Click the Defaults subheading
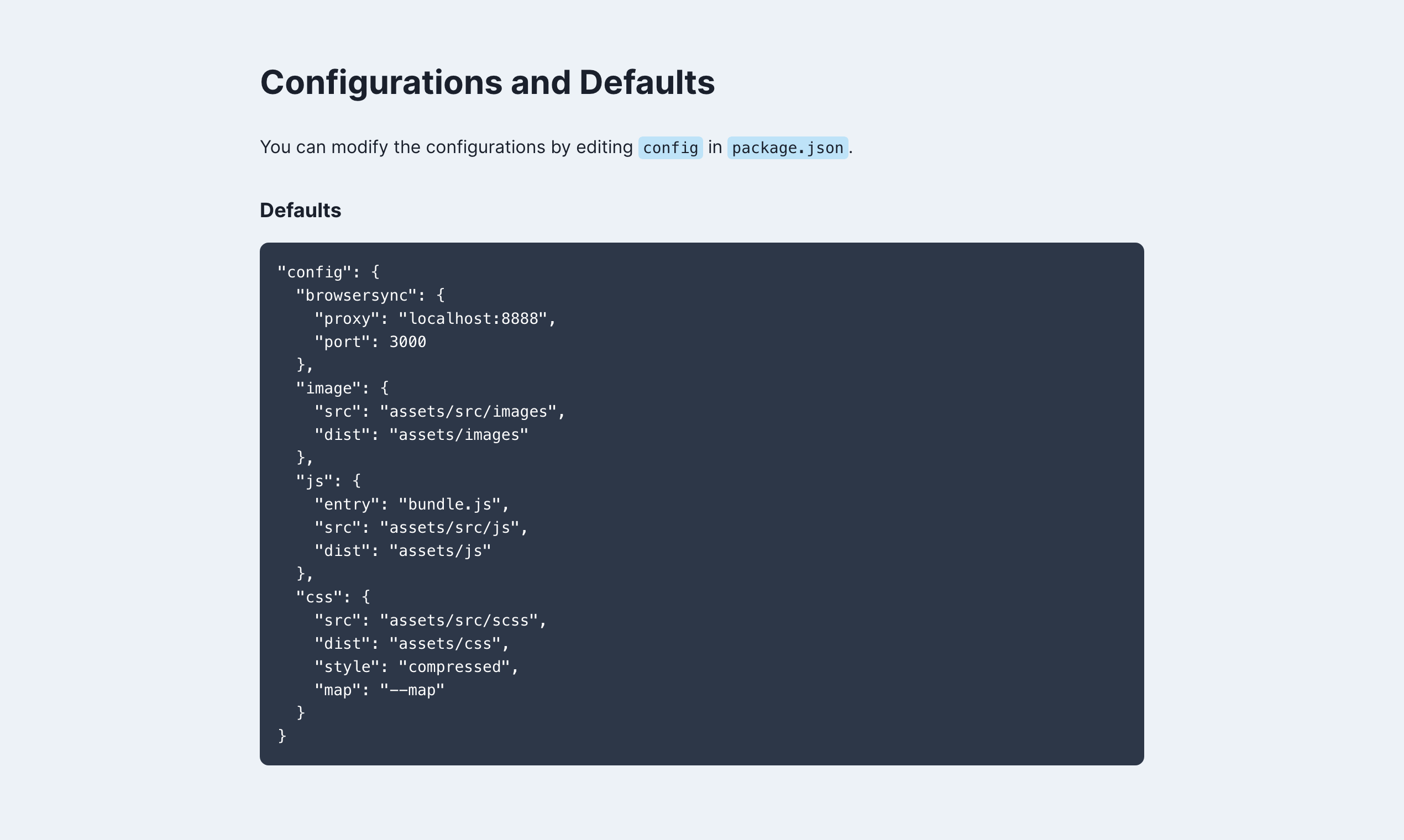1404x840 pixels. pos(300,211)
